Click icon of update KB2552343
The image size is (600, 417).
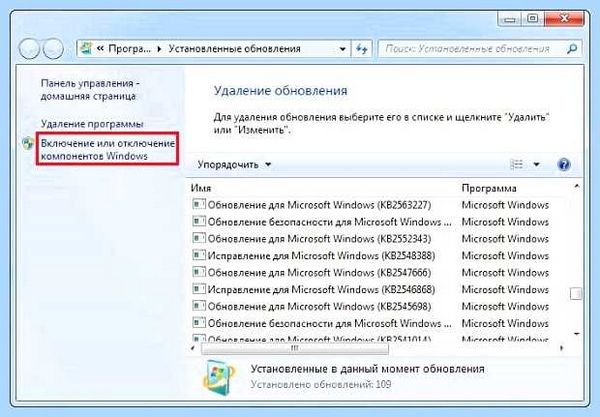pos(199,238)
